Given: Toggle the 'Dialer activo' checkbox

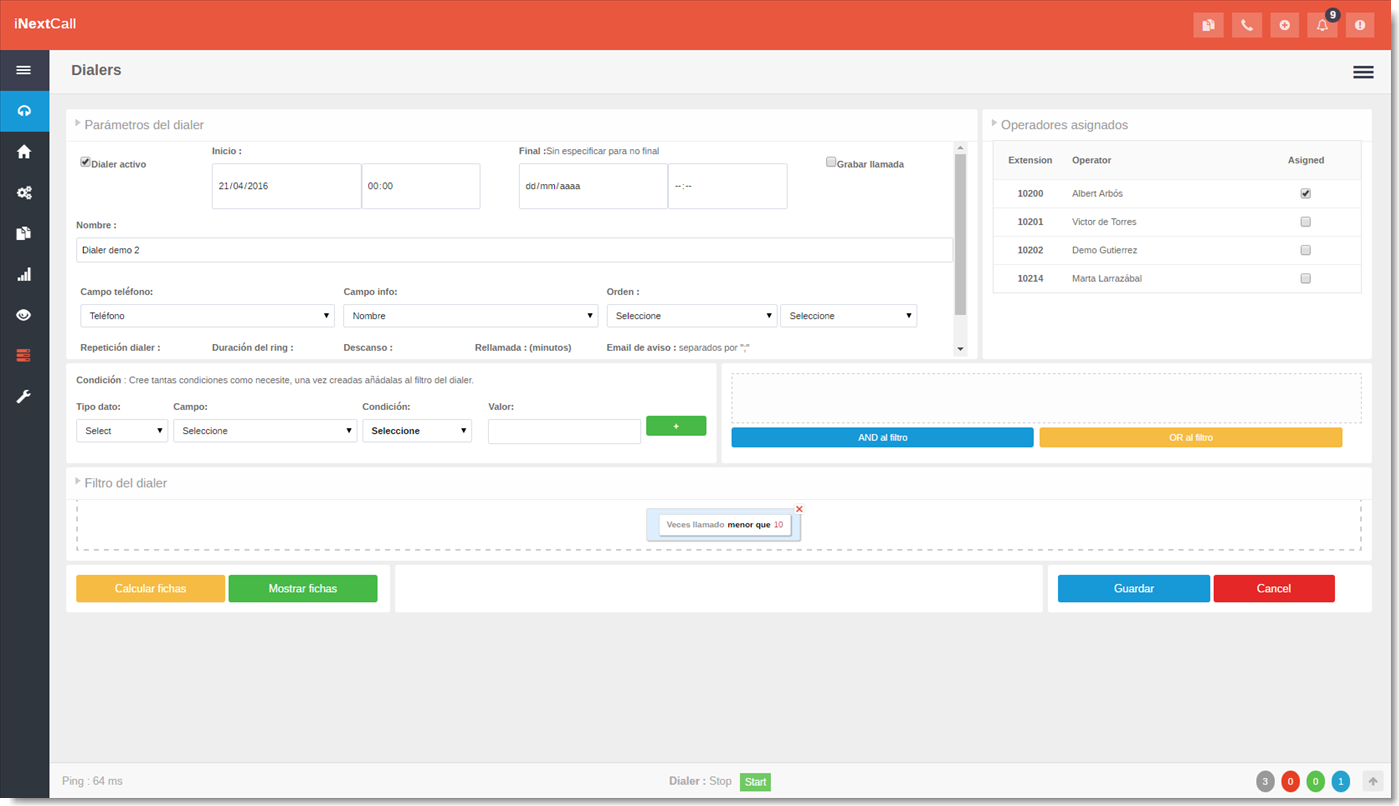Looking at the screenshot, I should pyautogui.click(x=86, y=162).
